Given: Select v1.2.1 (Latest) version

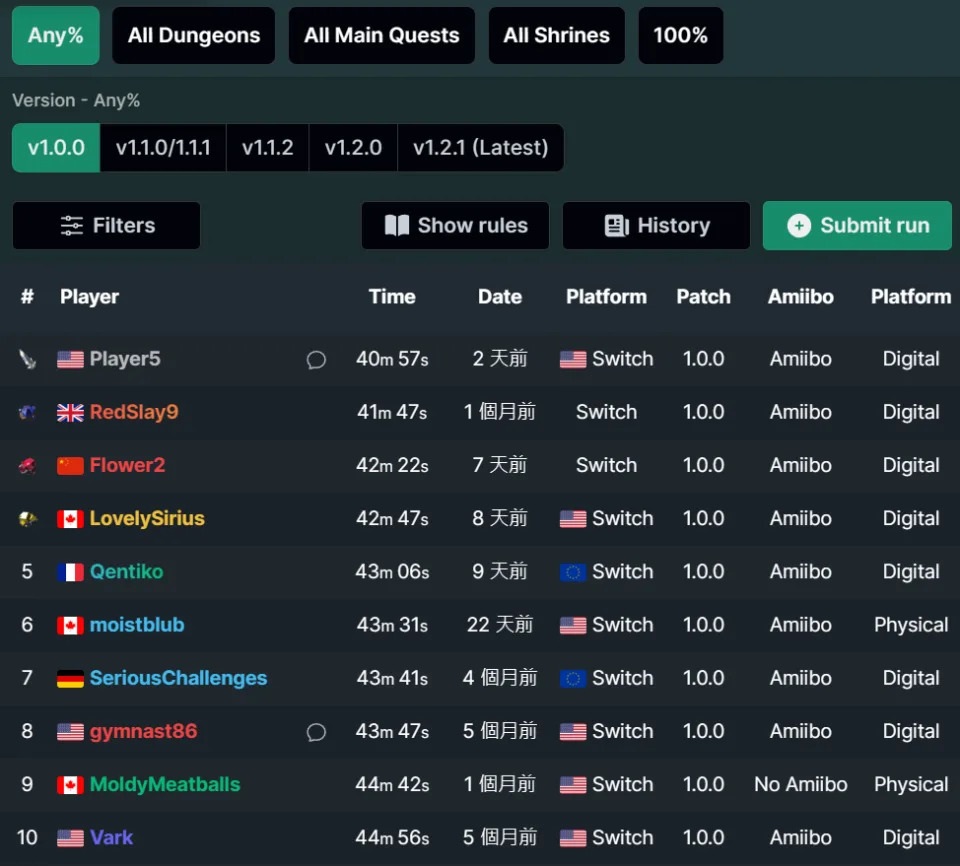Looking at the screenshot, I should [x=481, y=148].
